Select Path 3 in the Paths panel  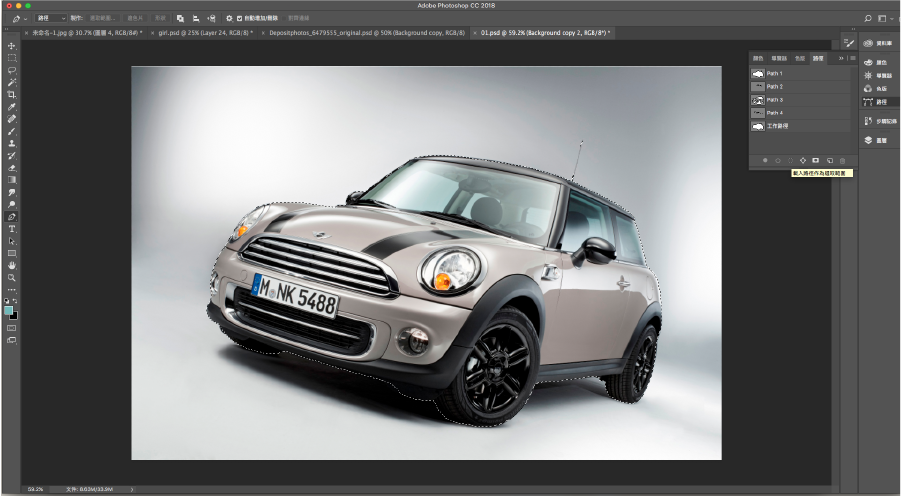(775, 100)
